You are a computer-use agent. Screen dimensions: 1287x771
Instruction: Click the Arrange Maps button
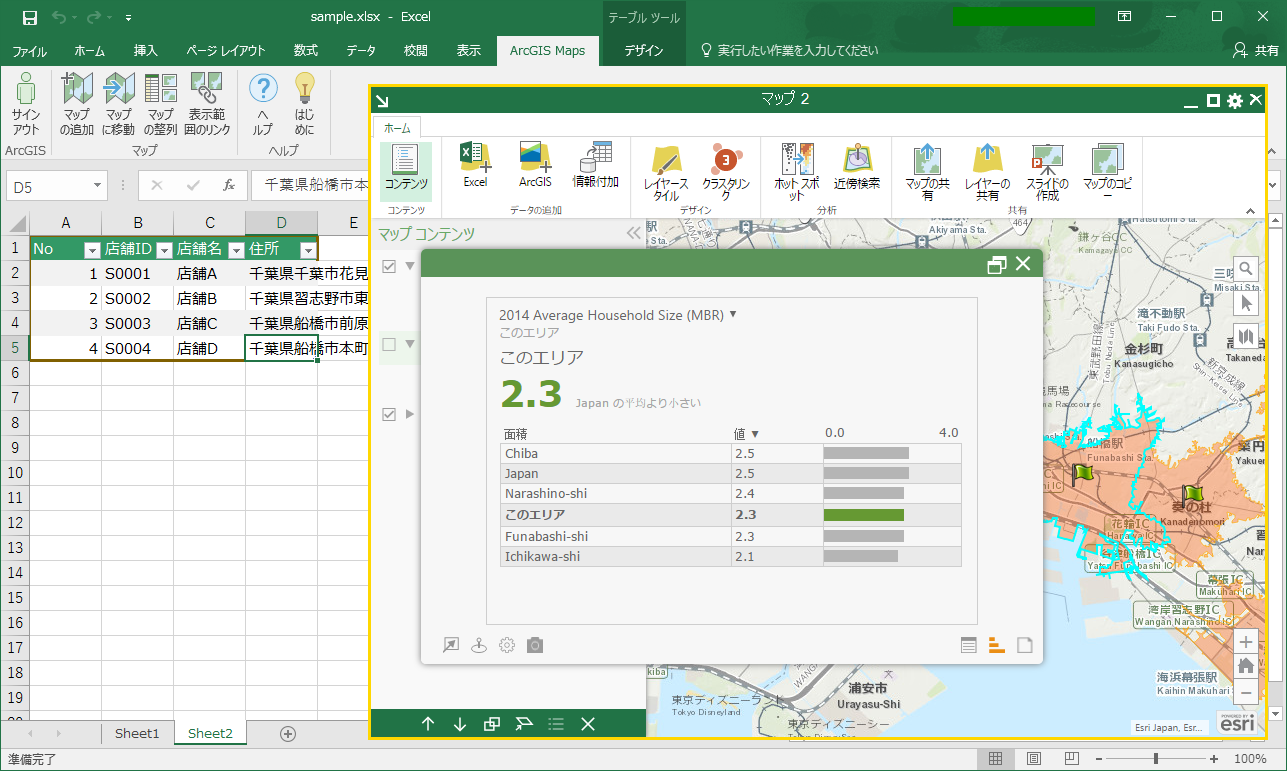pyautogui.click(x=160, y=104)
